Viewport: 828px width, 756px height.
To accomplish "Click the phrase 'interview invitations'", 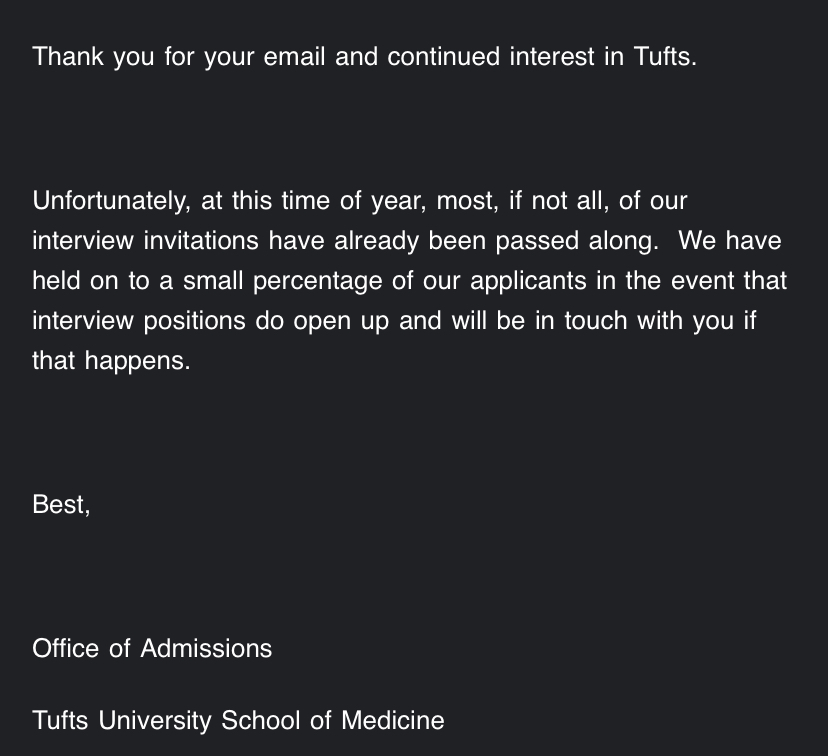I will pos(146,241).
